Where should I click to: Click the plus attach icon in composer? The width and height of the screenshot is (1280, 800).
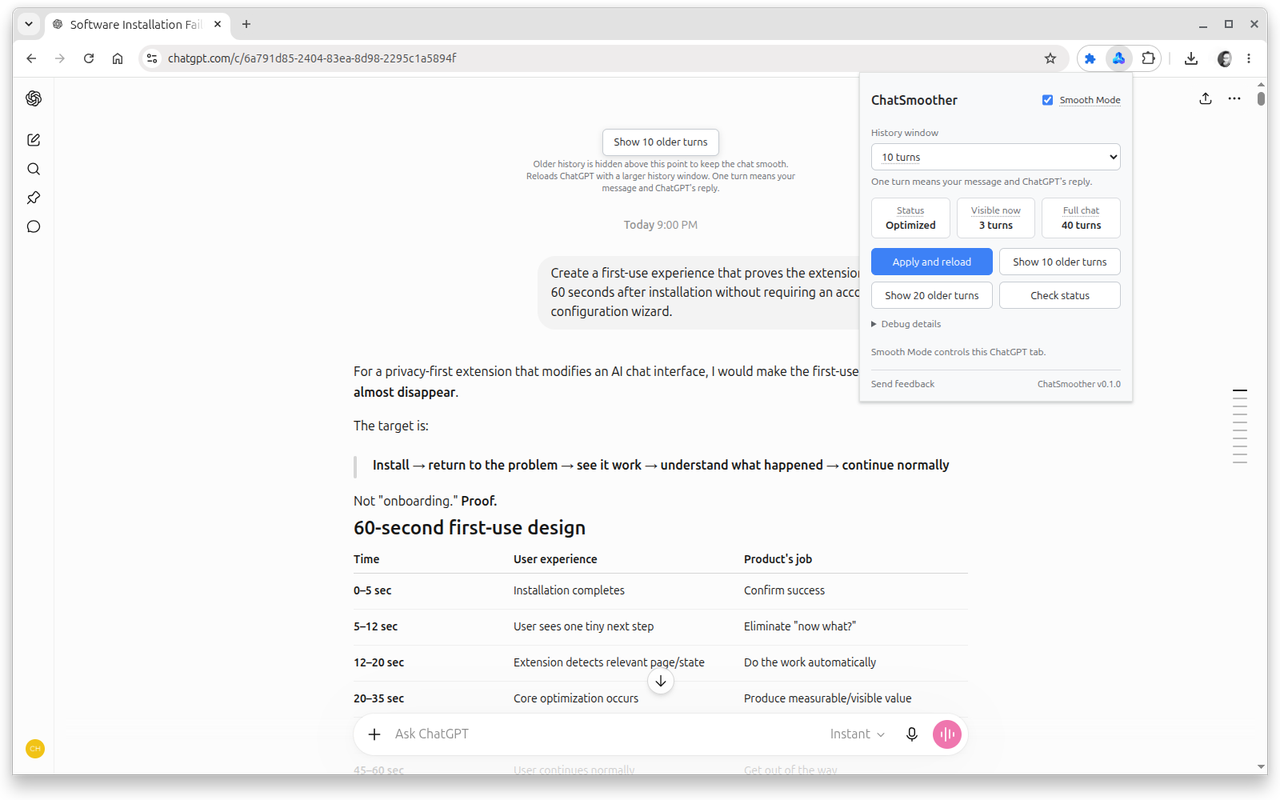(x=374, y=734)
